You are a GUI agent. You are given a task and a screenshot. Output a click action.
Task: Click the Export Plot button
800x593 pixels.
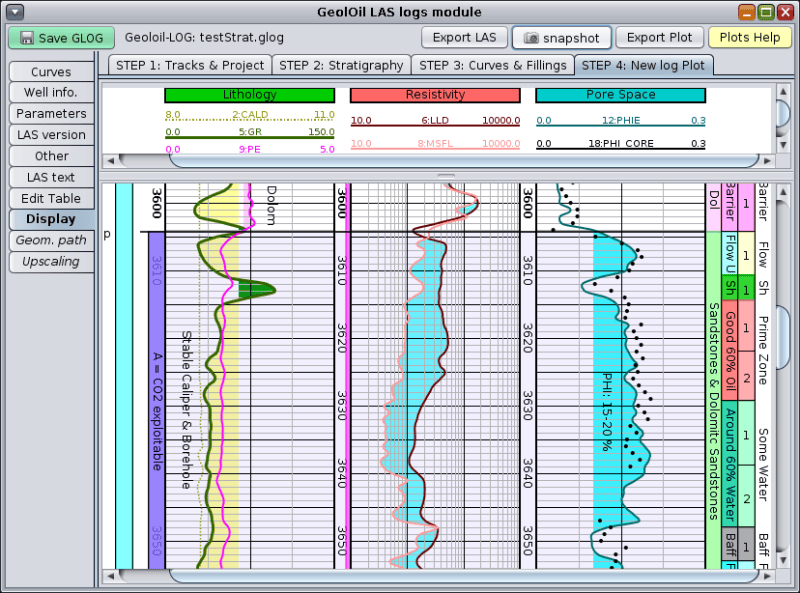pyautogui.click(x=659, y=38)
